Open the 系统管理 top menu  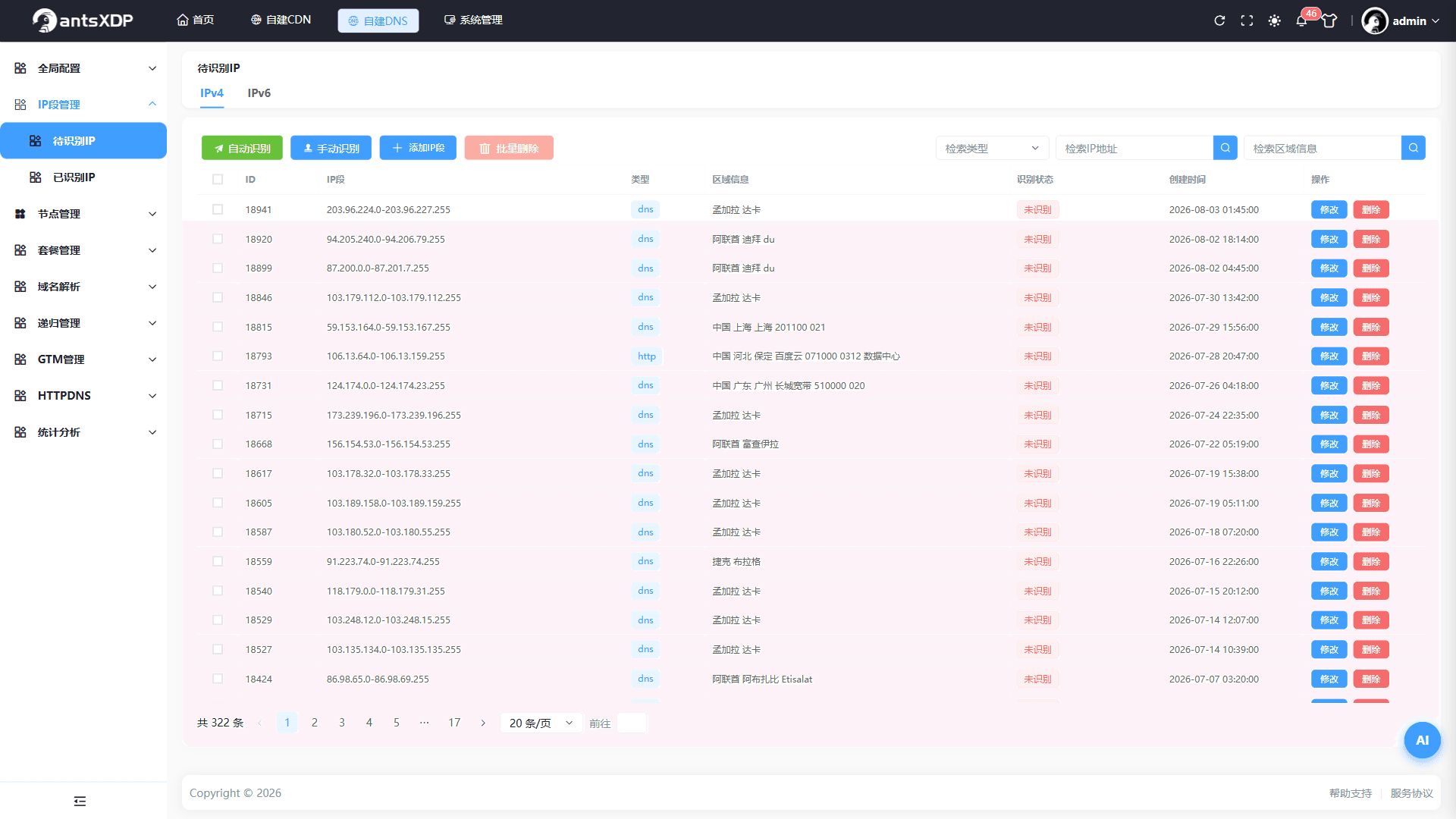pos(473,20)
